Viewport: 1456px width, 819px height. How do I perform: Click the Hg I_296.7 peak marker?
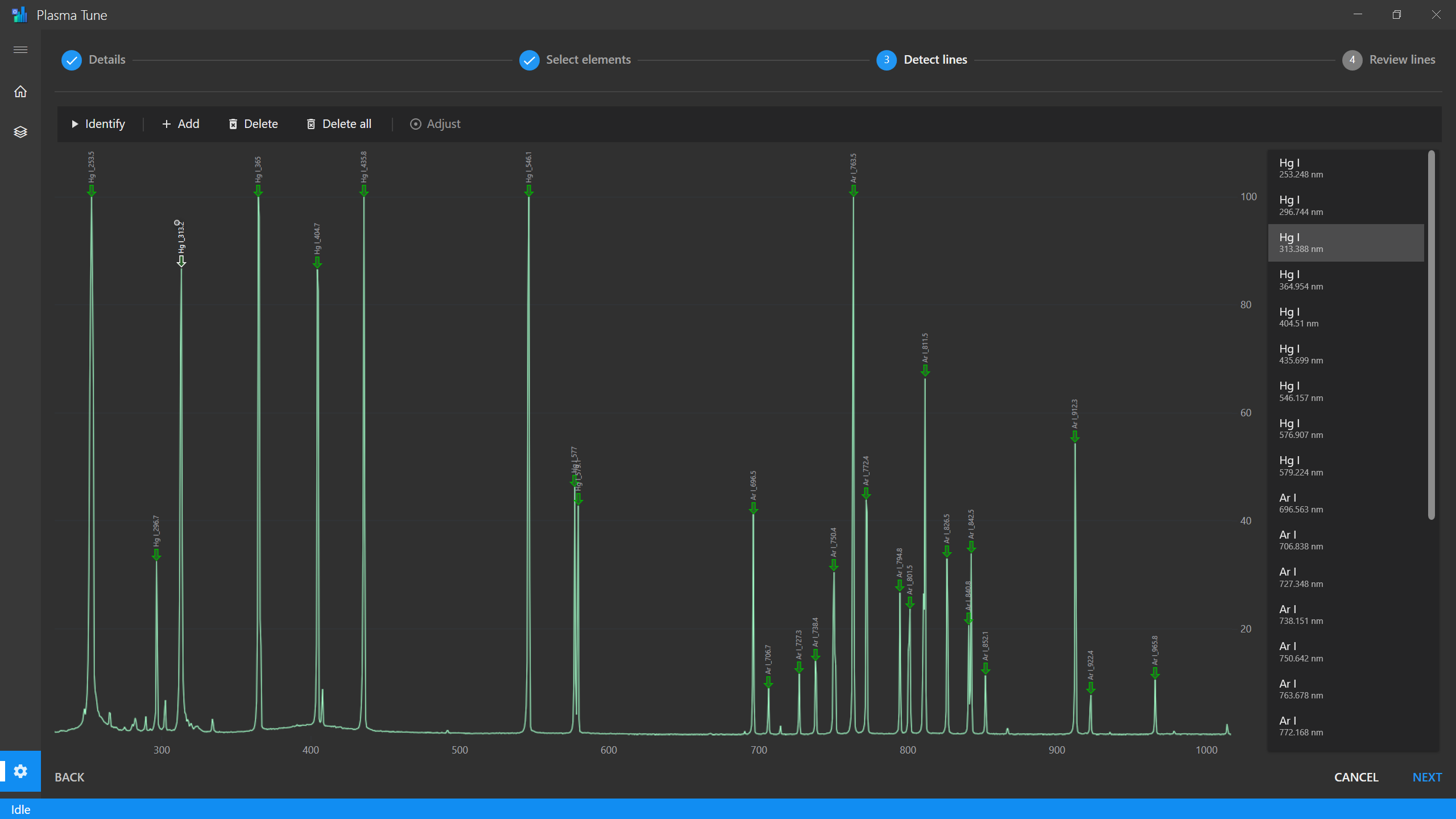point(156,555)
